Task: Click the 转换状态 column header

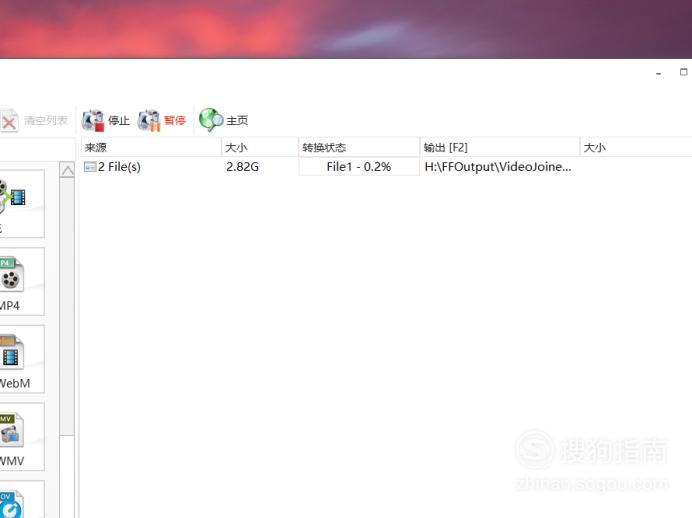Action: point(359,147)
